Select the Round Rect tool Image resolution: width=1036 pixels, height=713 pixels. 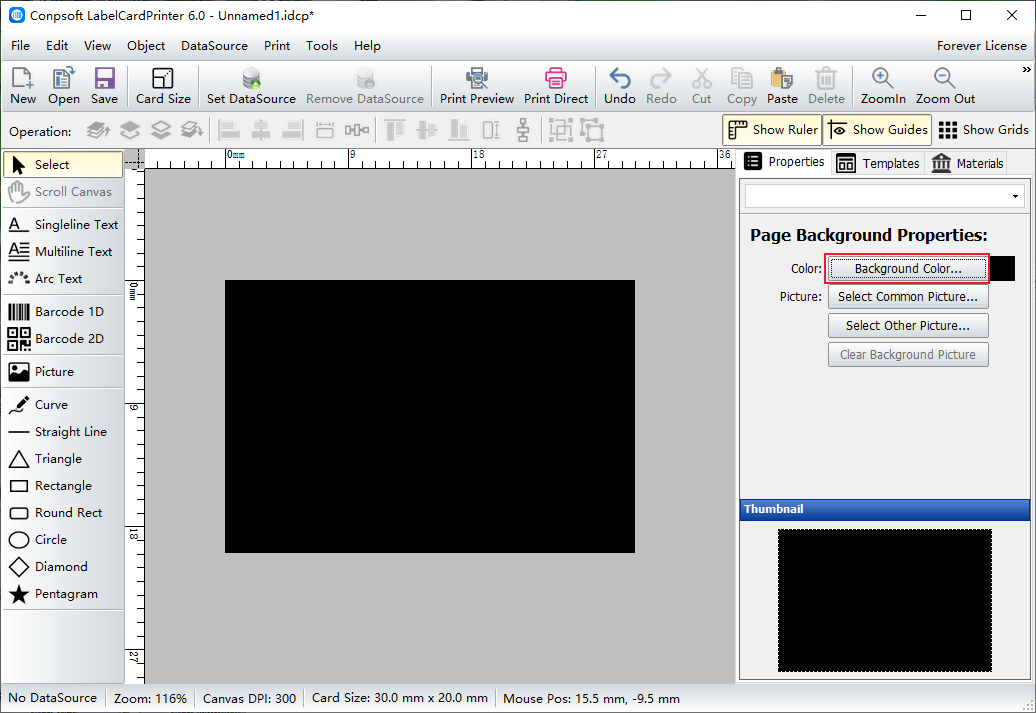[x=63, y=513]
